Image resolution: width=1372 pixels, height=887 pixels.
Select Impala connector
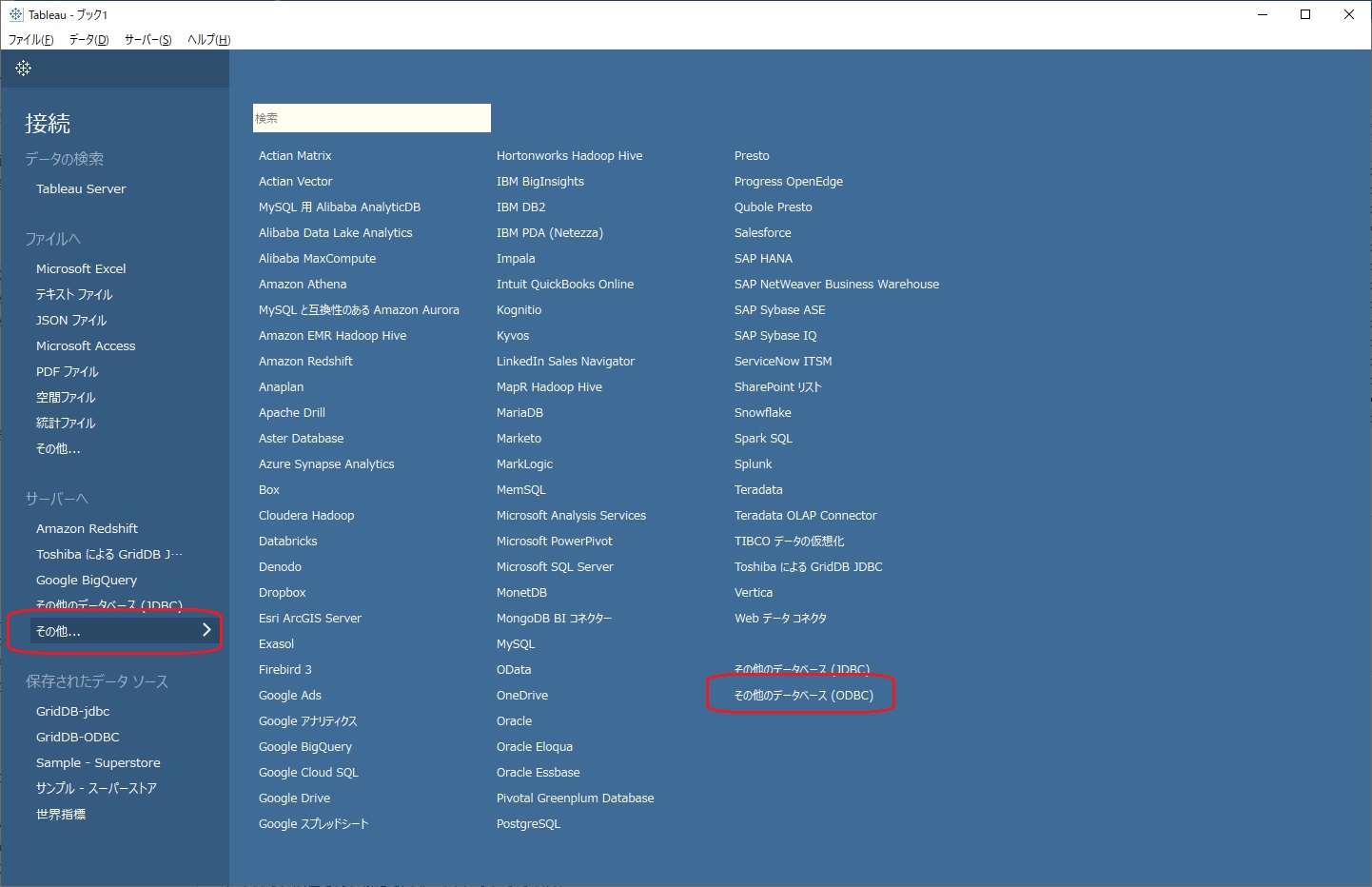[x=516, y=259]
